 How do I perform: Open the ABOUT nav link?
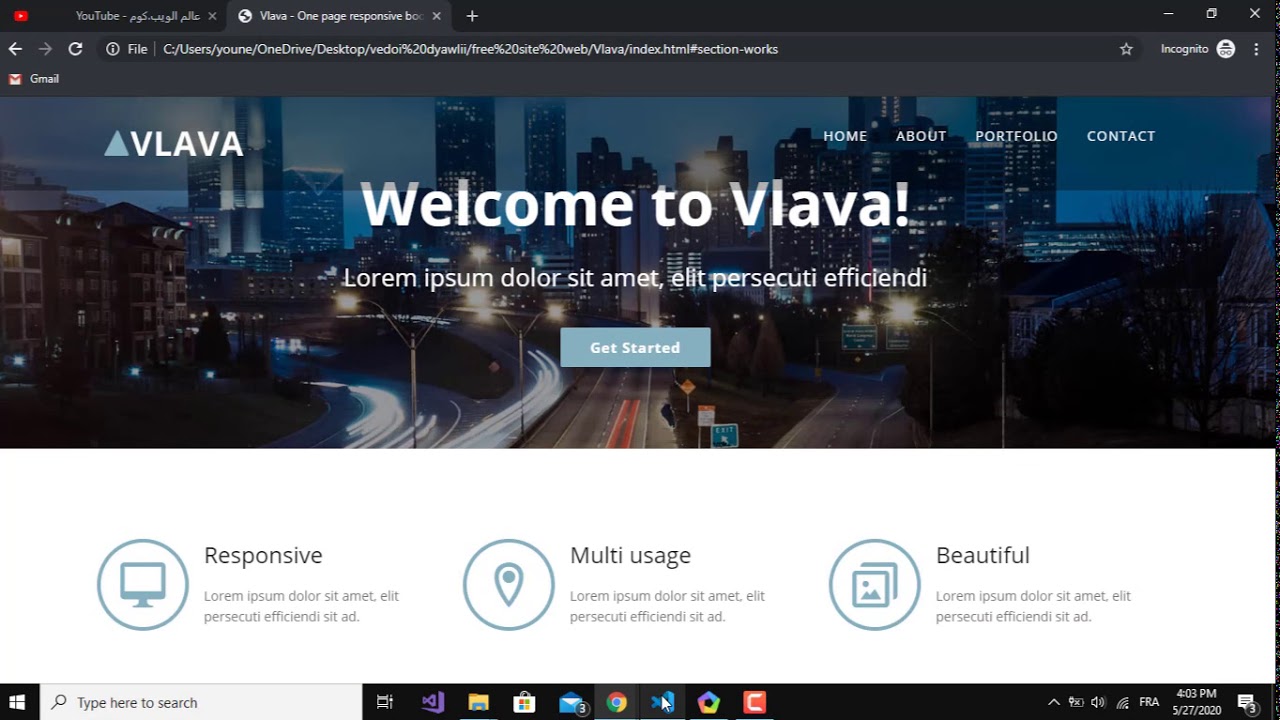(x=921, y=136)
